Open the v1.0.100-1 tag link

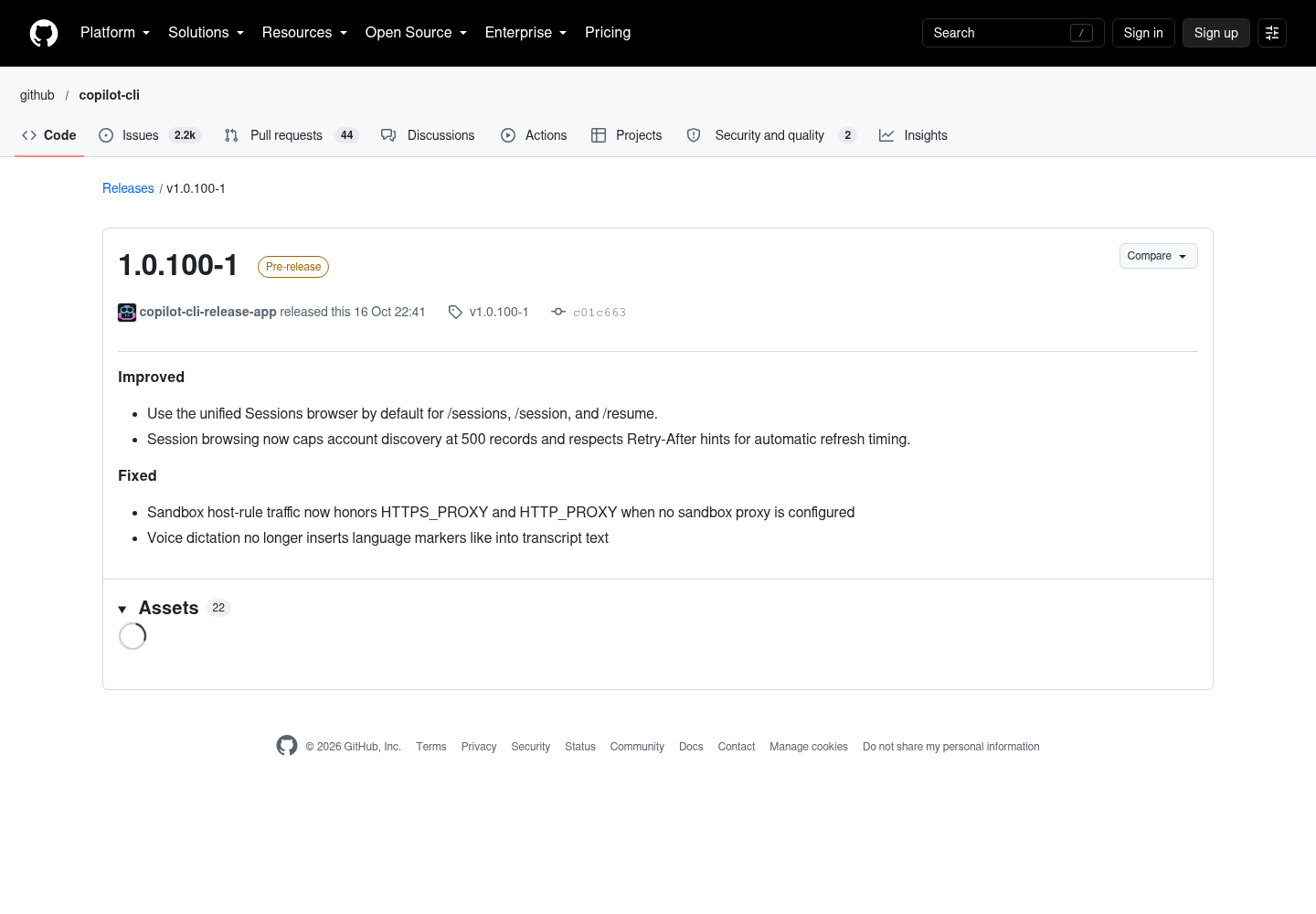[x=499, y=312]
